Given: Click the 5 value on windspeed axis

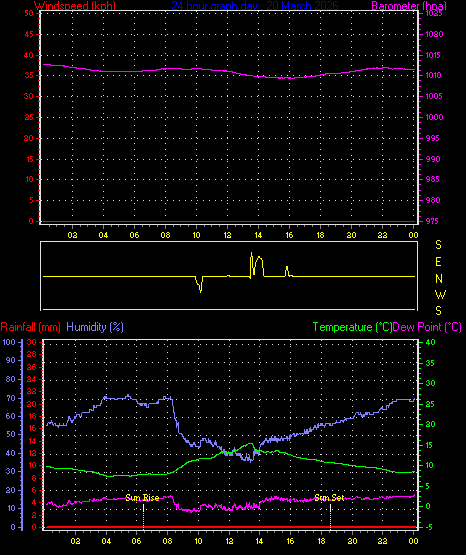Looking at the screenshot, I should (x=31, y=200).
